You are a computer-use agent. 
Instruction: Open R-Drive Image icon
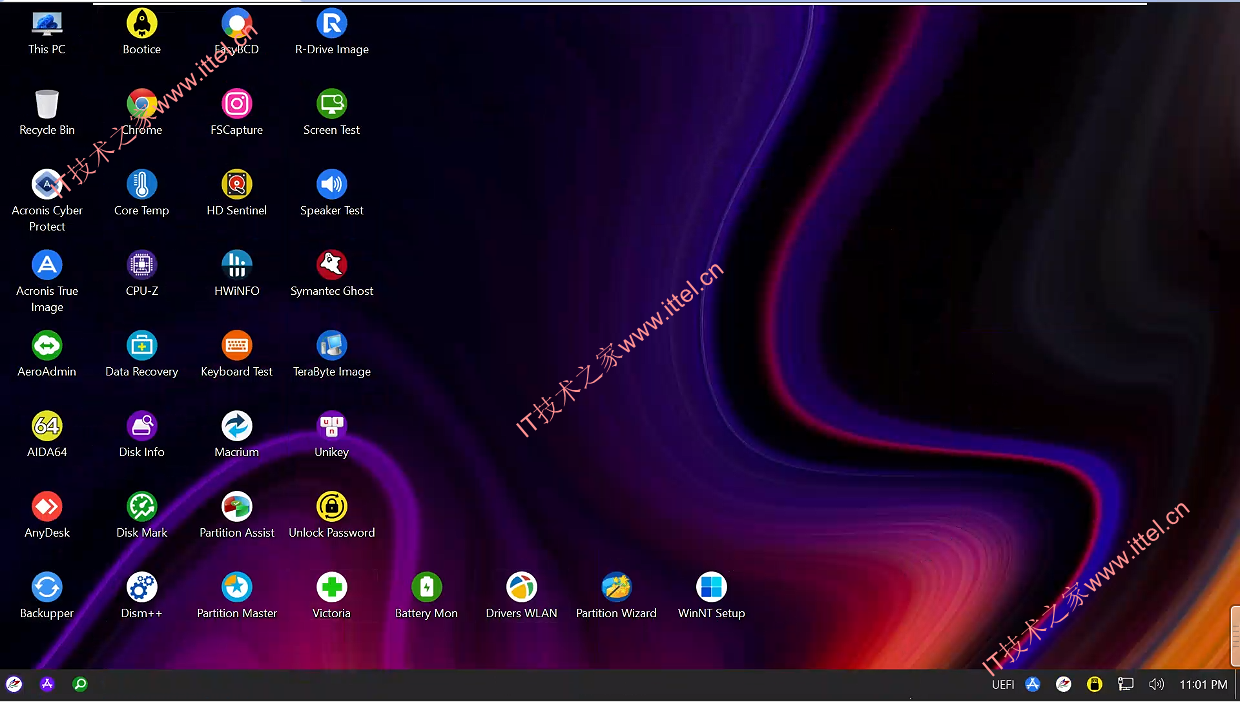click(332, 31)
